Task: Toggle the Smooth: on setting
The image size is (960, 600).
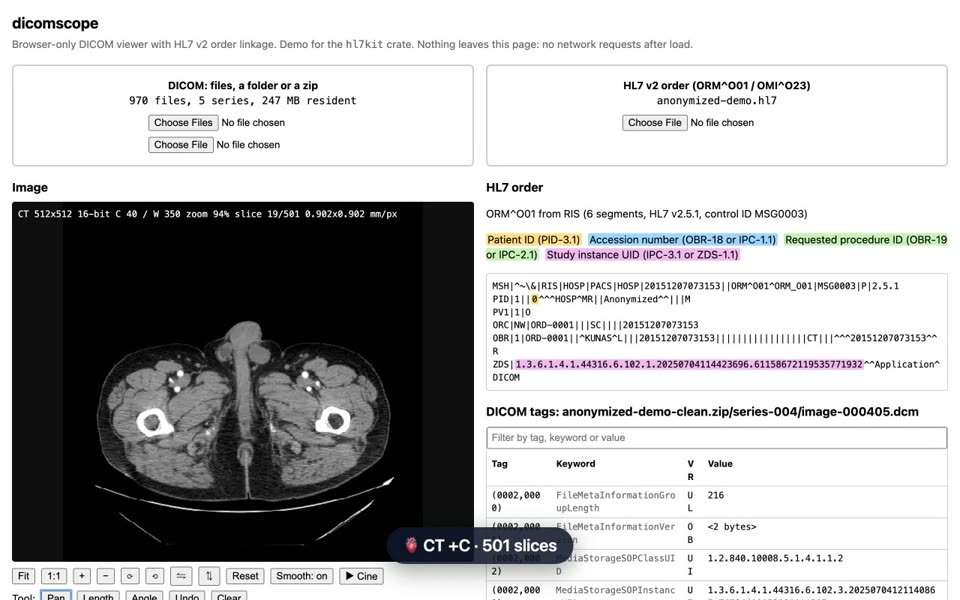Action: click(x=302, y=576)
